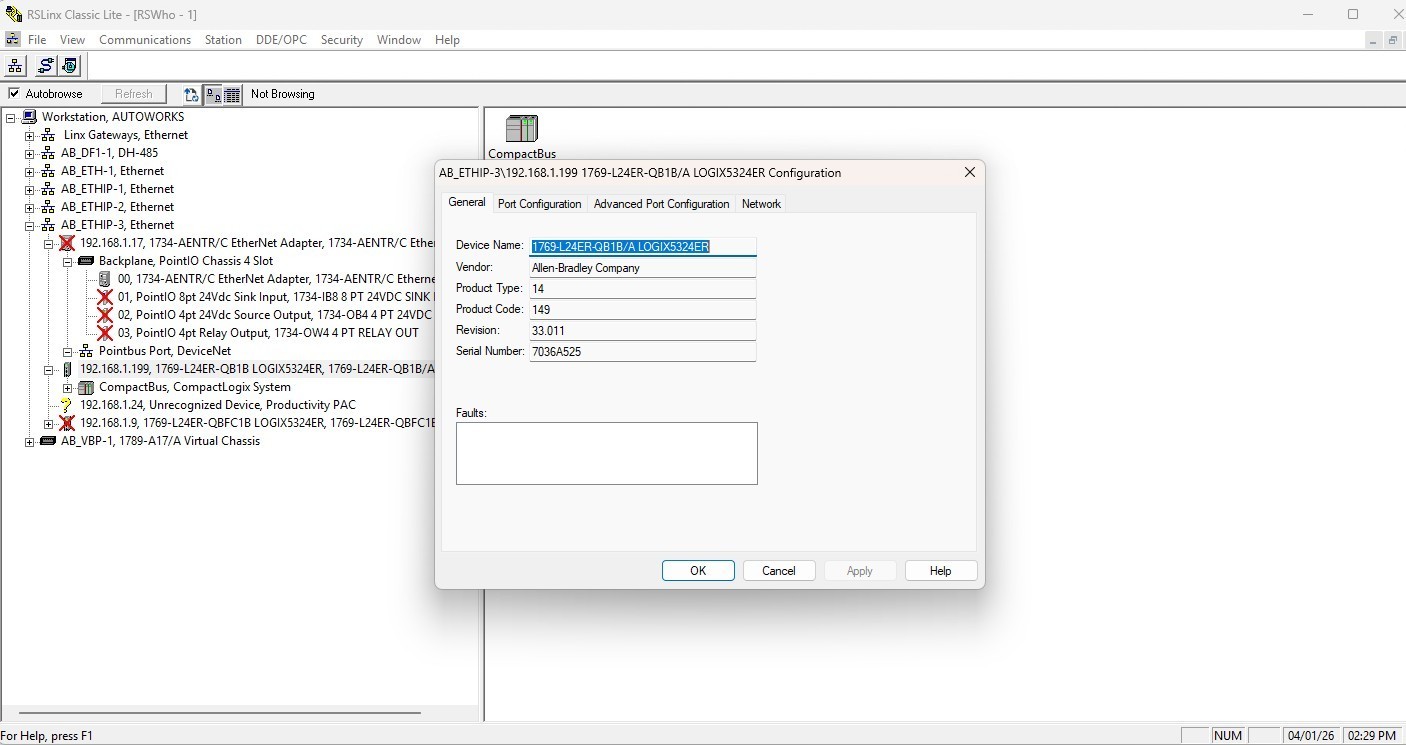1406x745 pixels.
Task: Click the red-X icon for slot 02 Source Output
Action: click(105, 315)
